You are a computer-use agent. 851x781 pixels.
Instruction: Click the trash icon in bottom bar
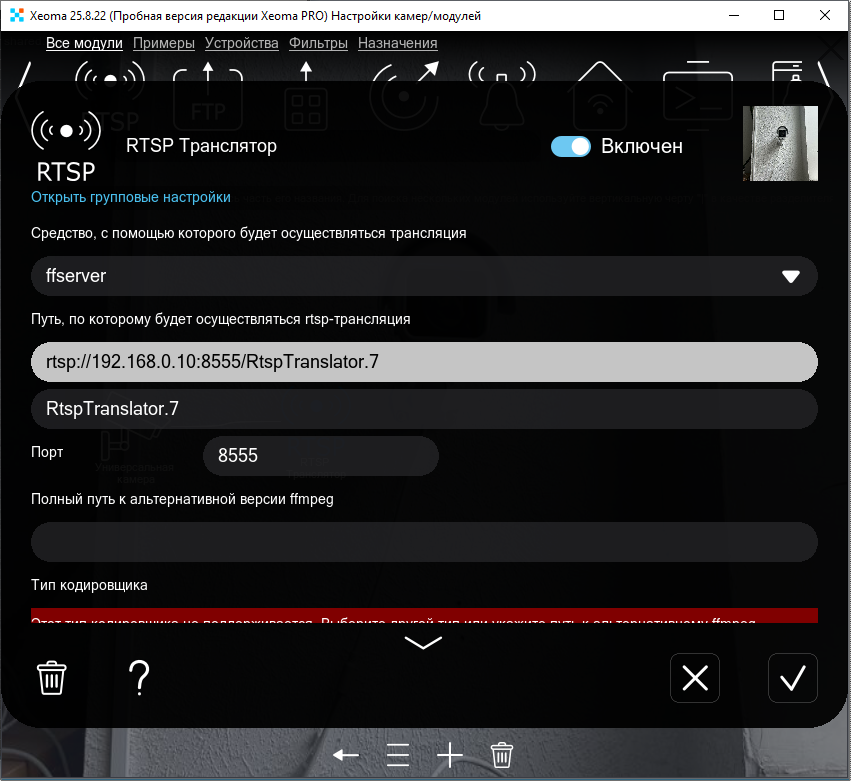pyautogui.click(x=502, y=755)
